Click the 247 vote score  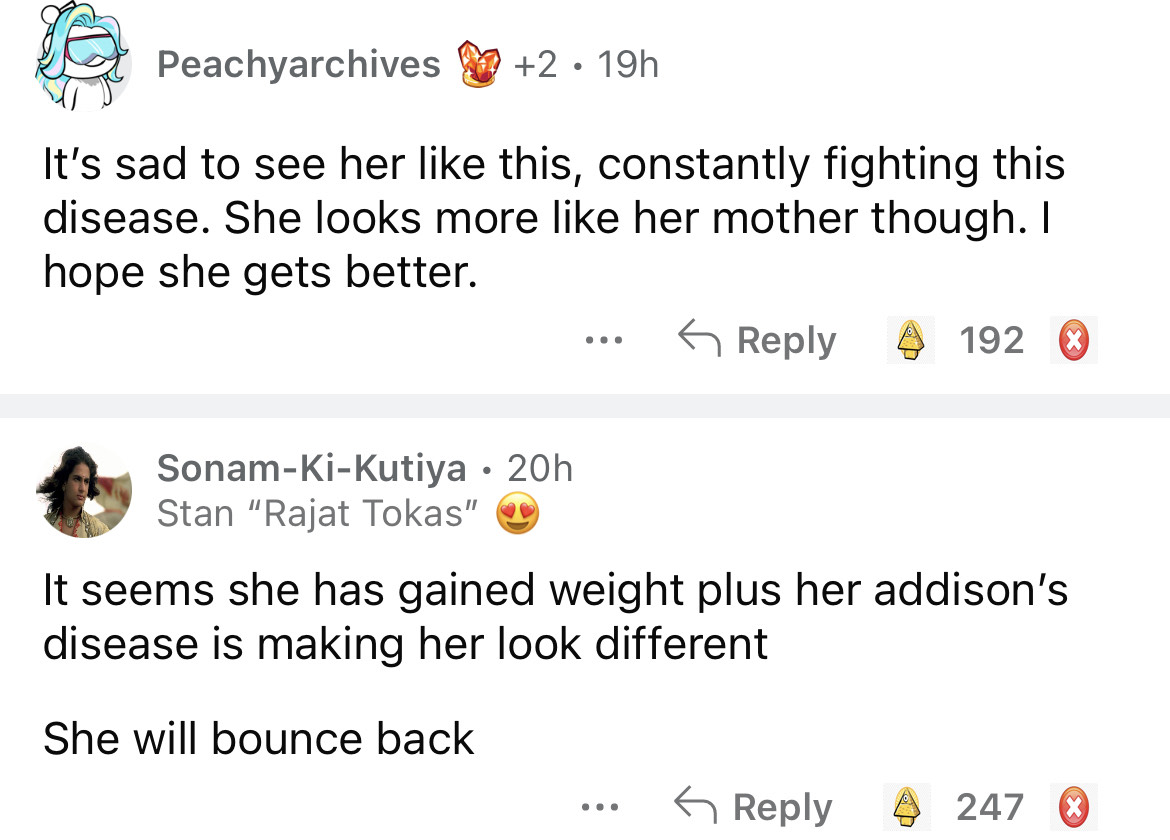[989, 806]
